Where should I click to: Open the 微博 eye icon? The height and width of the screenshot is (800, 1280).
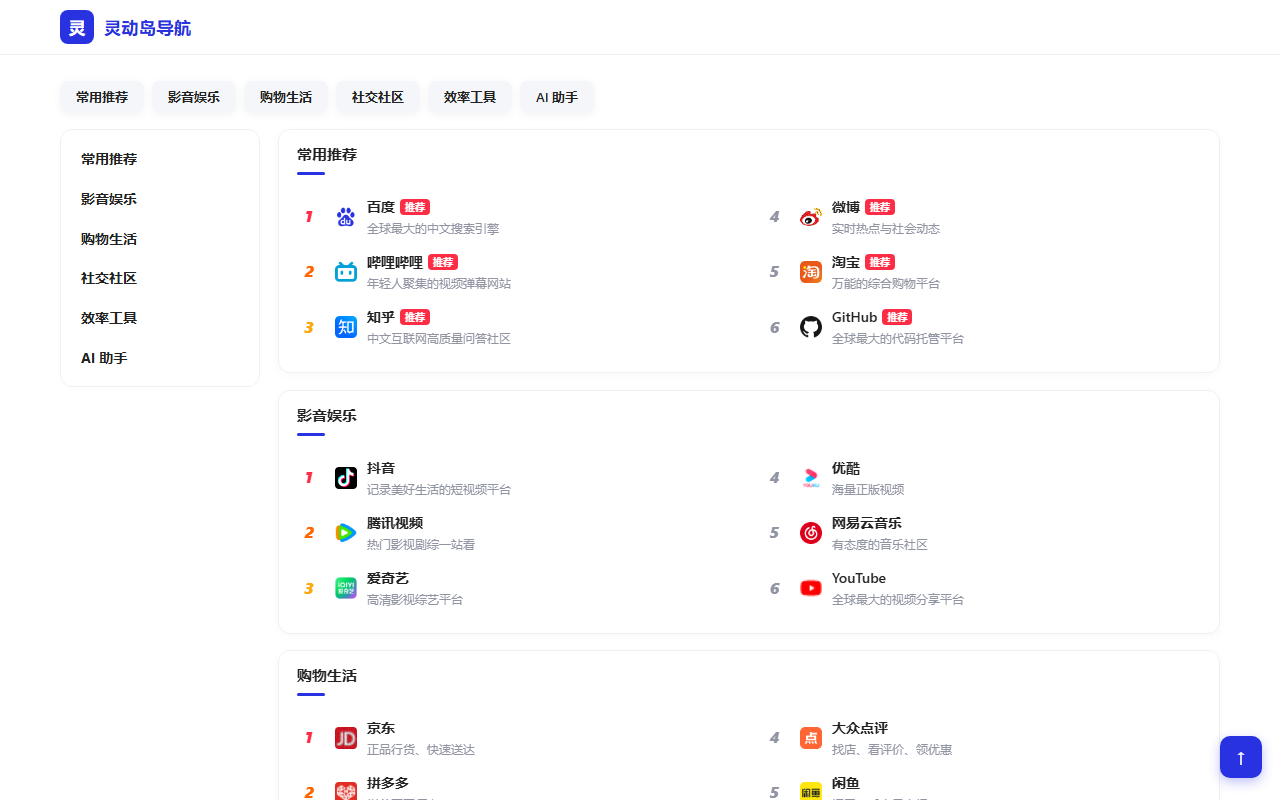pos(811,217)
